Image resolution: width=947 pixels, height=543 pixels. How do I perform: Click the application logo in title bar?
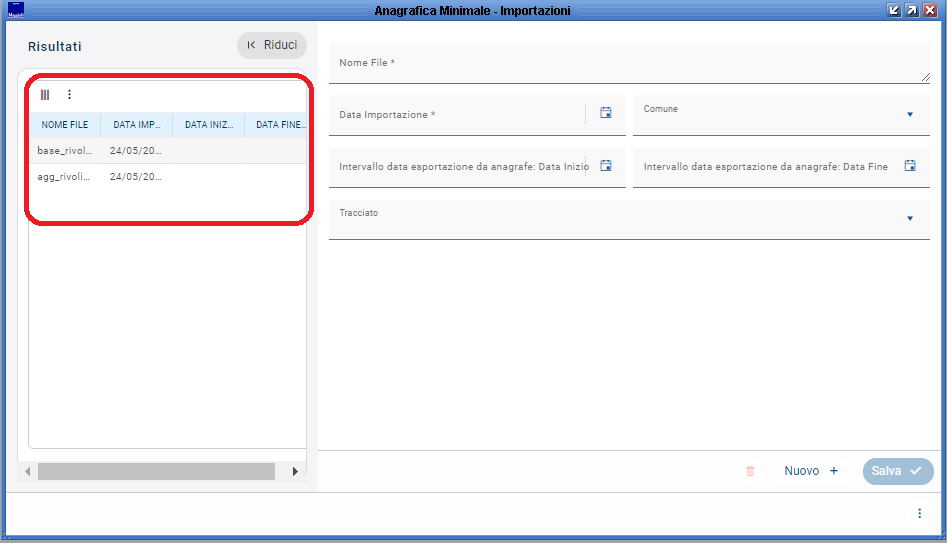pyautogui.click(x=16, y=10)
